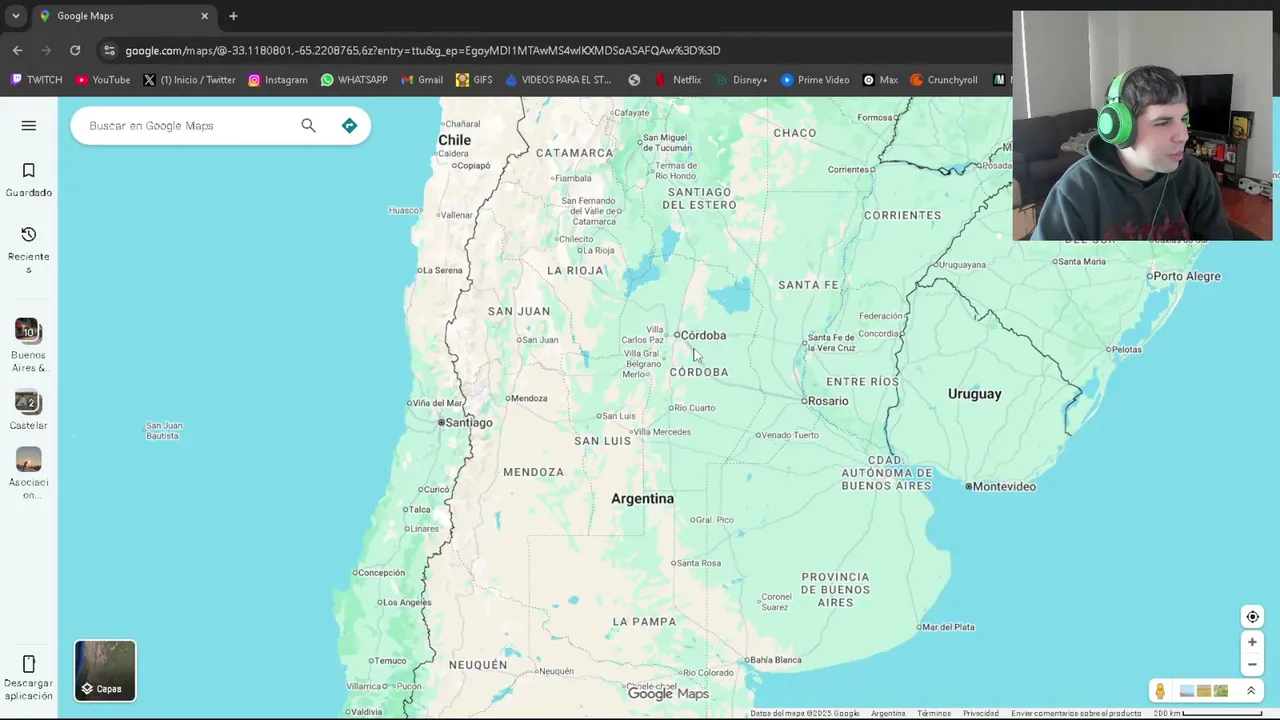Click the Uruguay country label

pos(974,394)
